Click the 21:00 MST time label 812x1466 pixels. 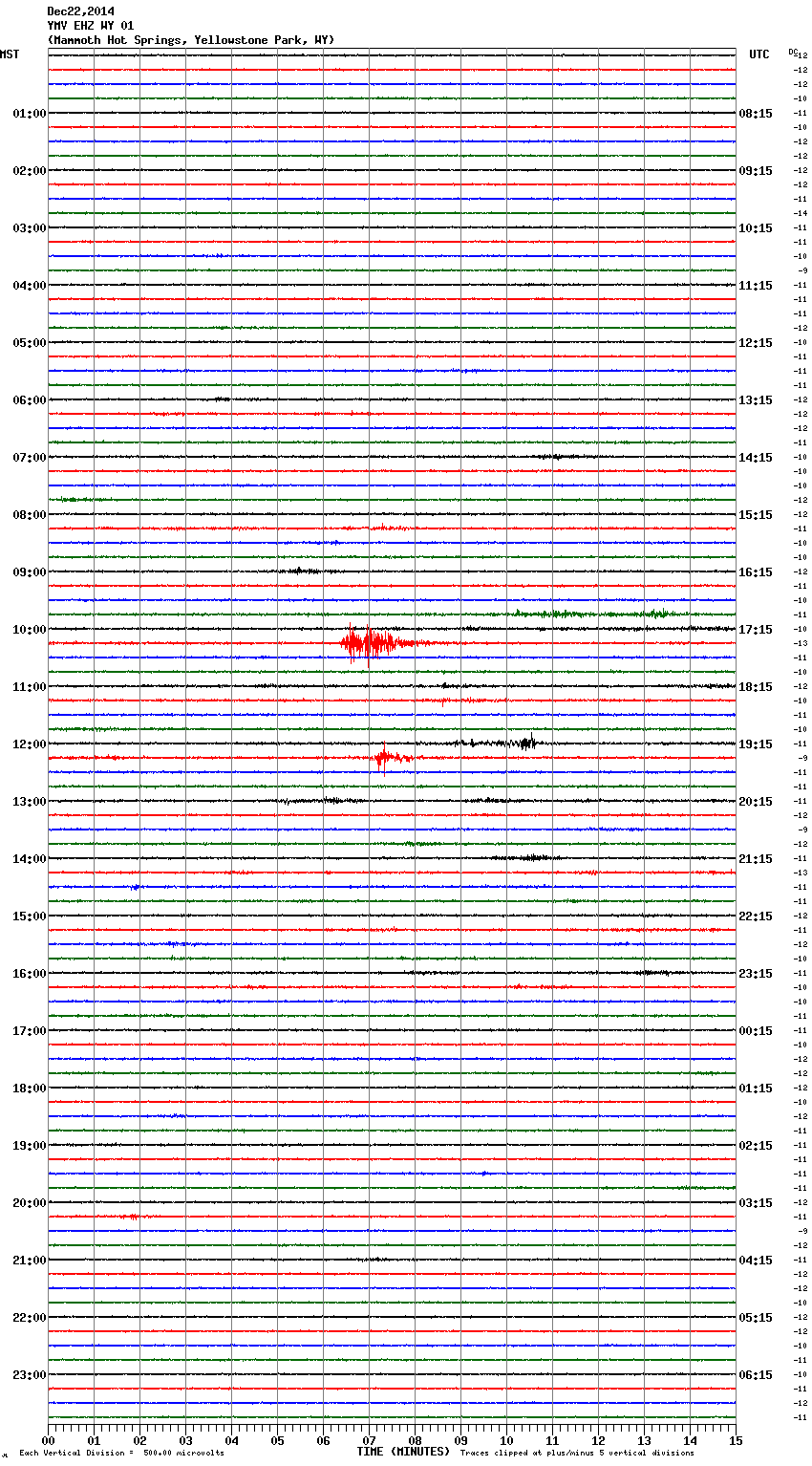click(30, 1261)
